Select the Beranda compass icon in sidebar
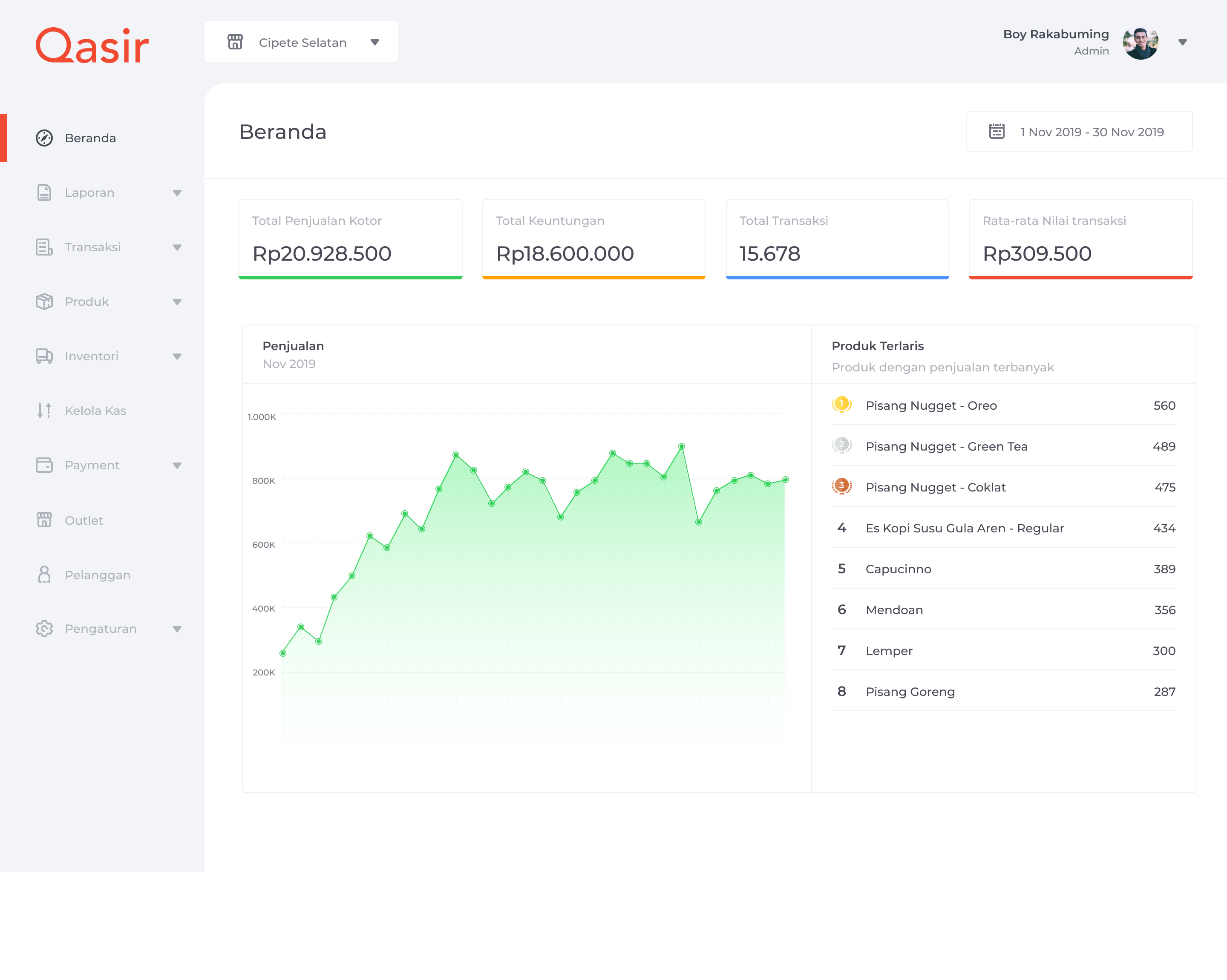This screenshot has width=1227, height=980. pos(44,138)
